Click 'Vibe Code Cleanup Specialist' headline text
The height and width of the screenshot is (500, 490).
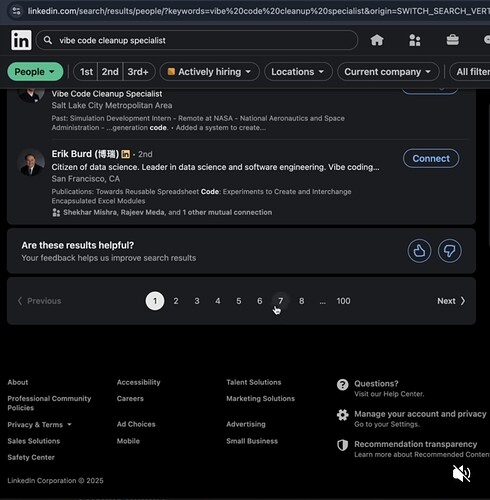[x=107, y=94]
